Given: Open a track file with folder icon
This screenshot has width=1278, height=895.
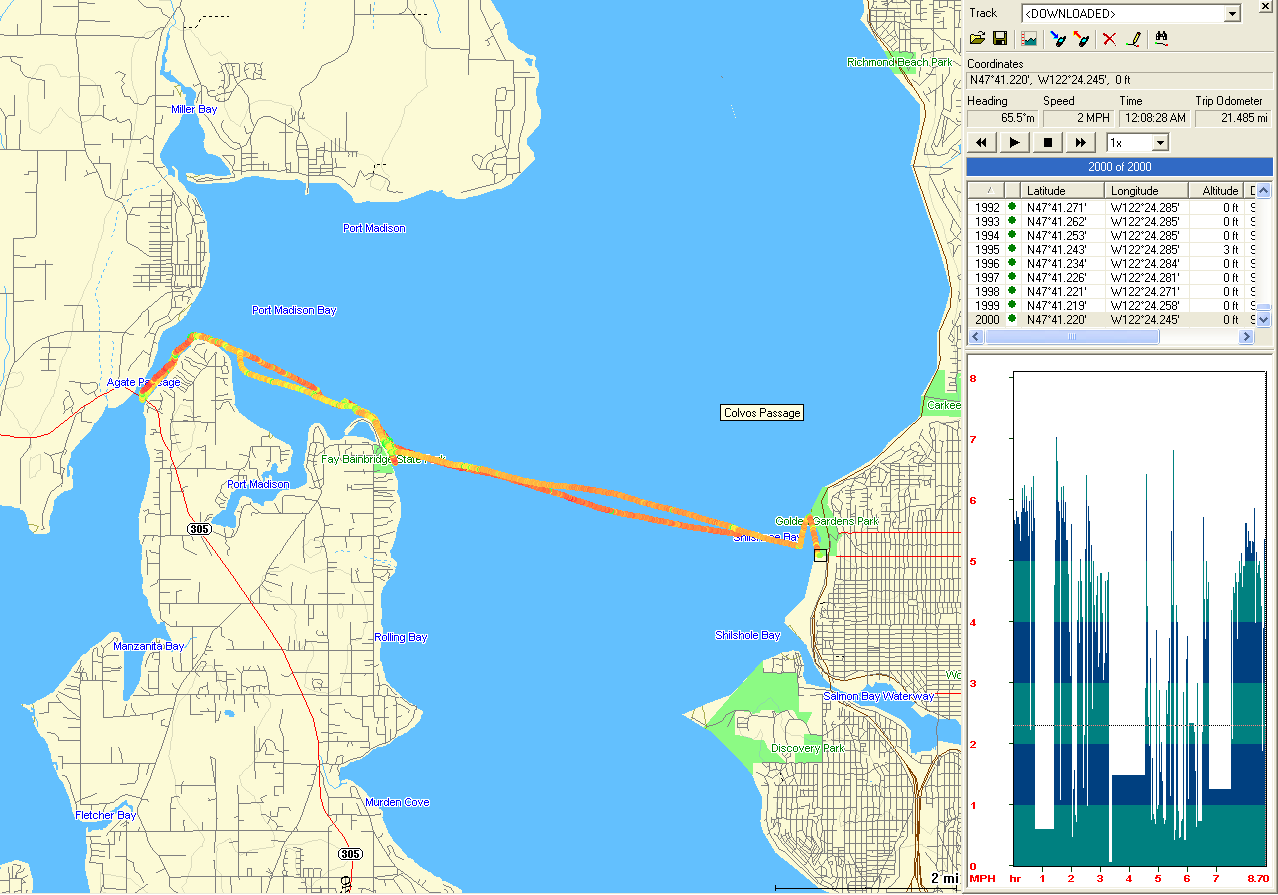Looking at the screenshot, I should click(977, 39).
